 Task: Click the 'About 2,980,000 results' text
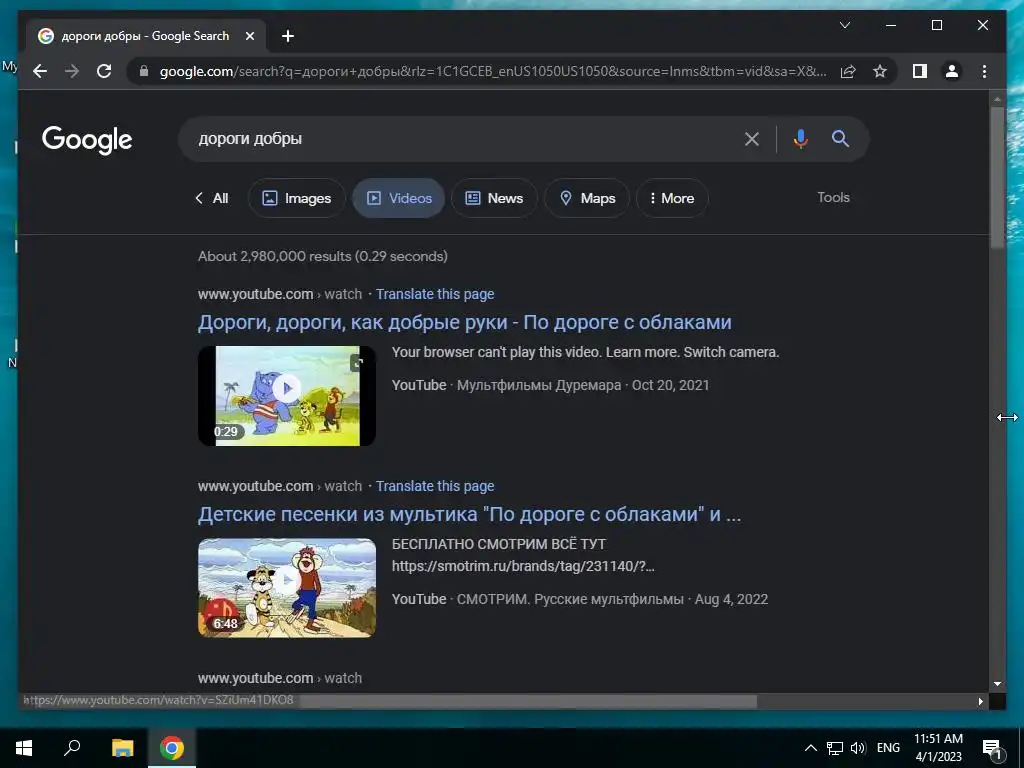pyautogui.click(x=323, y=256)
